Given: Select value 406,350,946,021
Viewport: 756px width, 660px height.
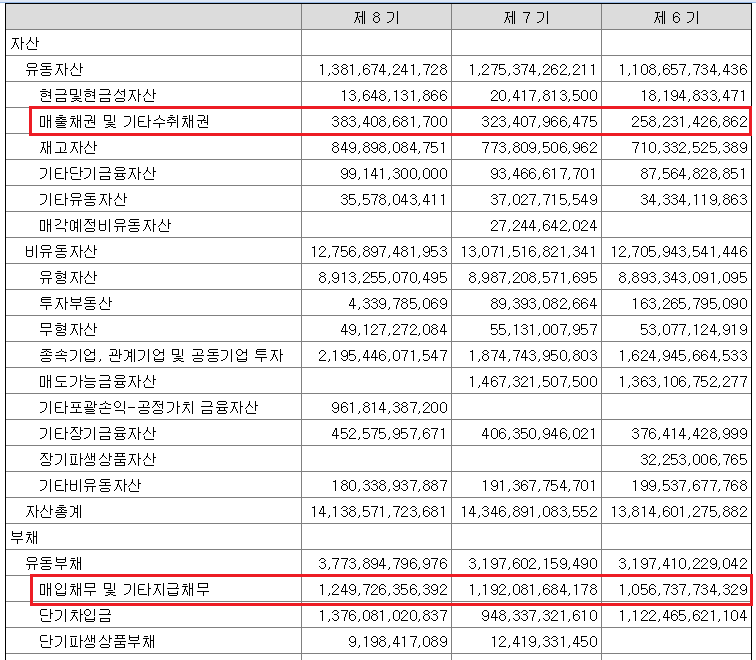Looking at the screenshot, I should (539, 434).
